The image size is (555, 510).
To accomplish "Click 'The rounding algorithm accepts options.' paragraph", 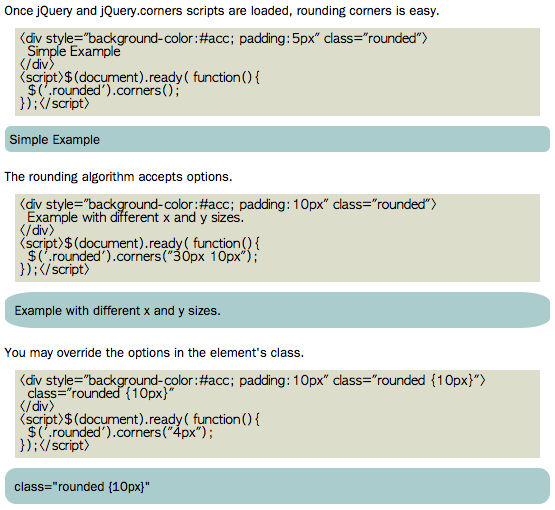I will pos(118,177).
